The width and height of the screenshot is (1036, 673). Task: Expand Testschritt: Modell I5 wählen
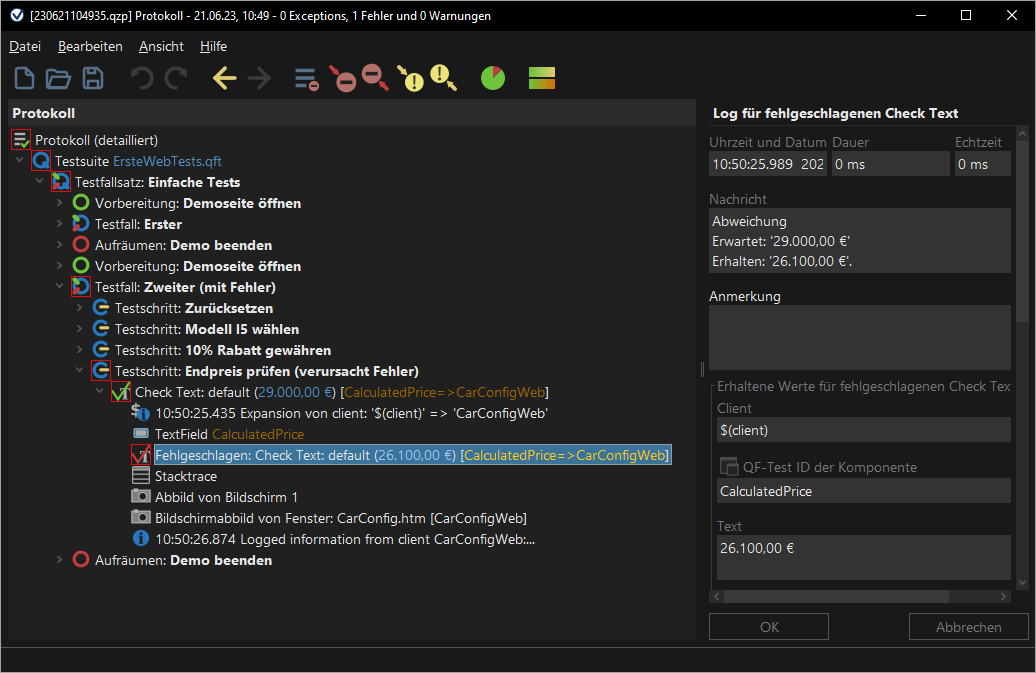coord(79,329)
